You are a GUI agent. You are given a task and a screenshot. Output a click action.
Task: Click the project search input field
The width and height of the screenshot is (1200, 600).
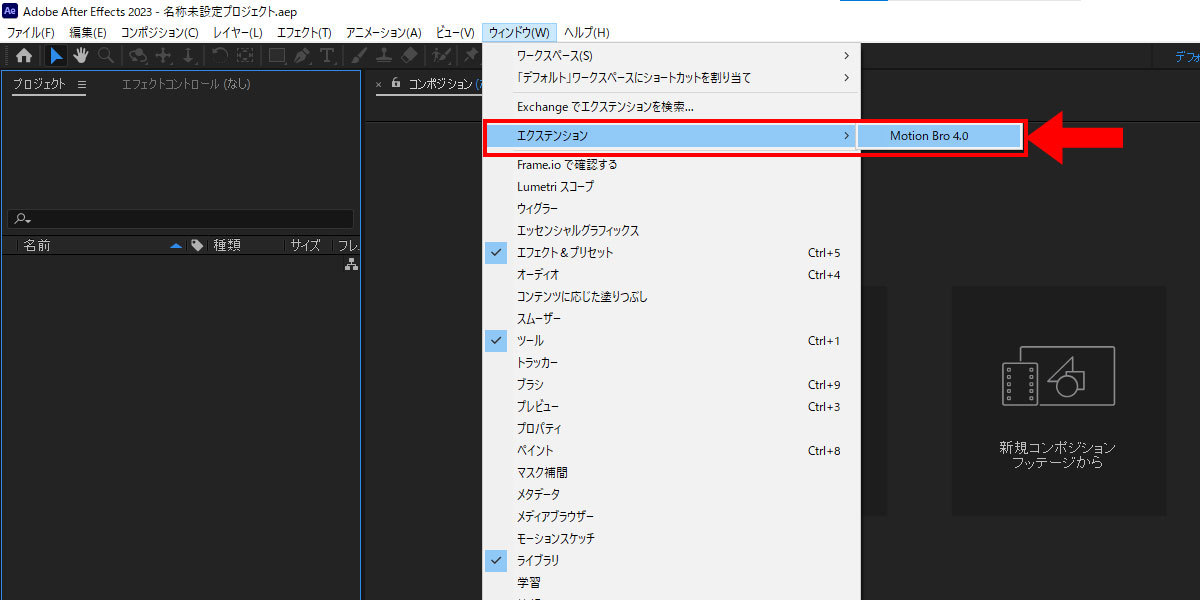181,219
